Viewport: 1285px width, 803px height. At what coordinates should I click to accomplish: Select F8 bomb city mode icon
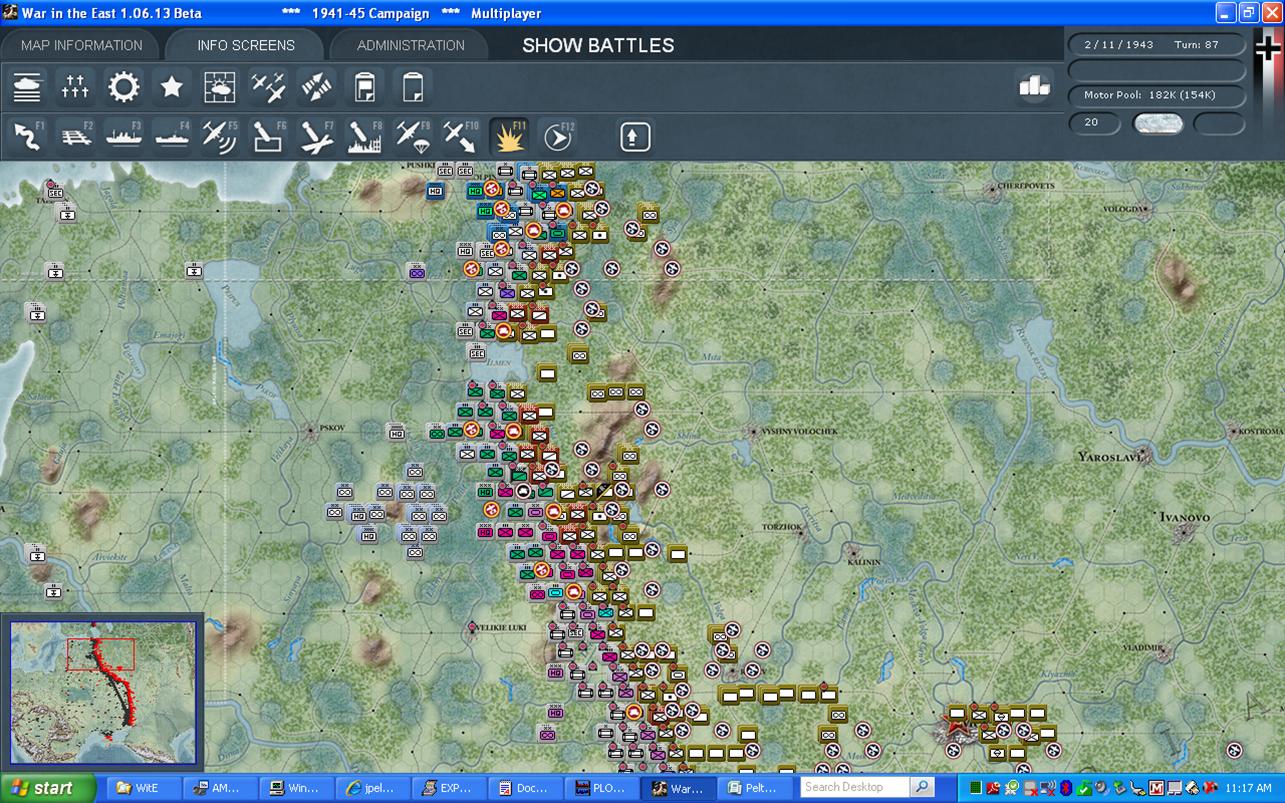pos(364,136)
